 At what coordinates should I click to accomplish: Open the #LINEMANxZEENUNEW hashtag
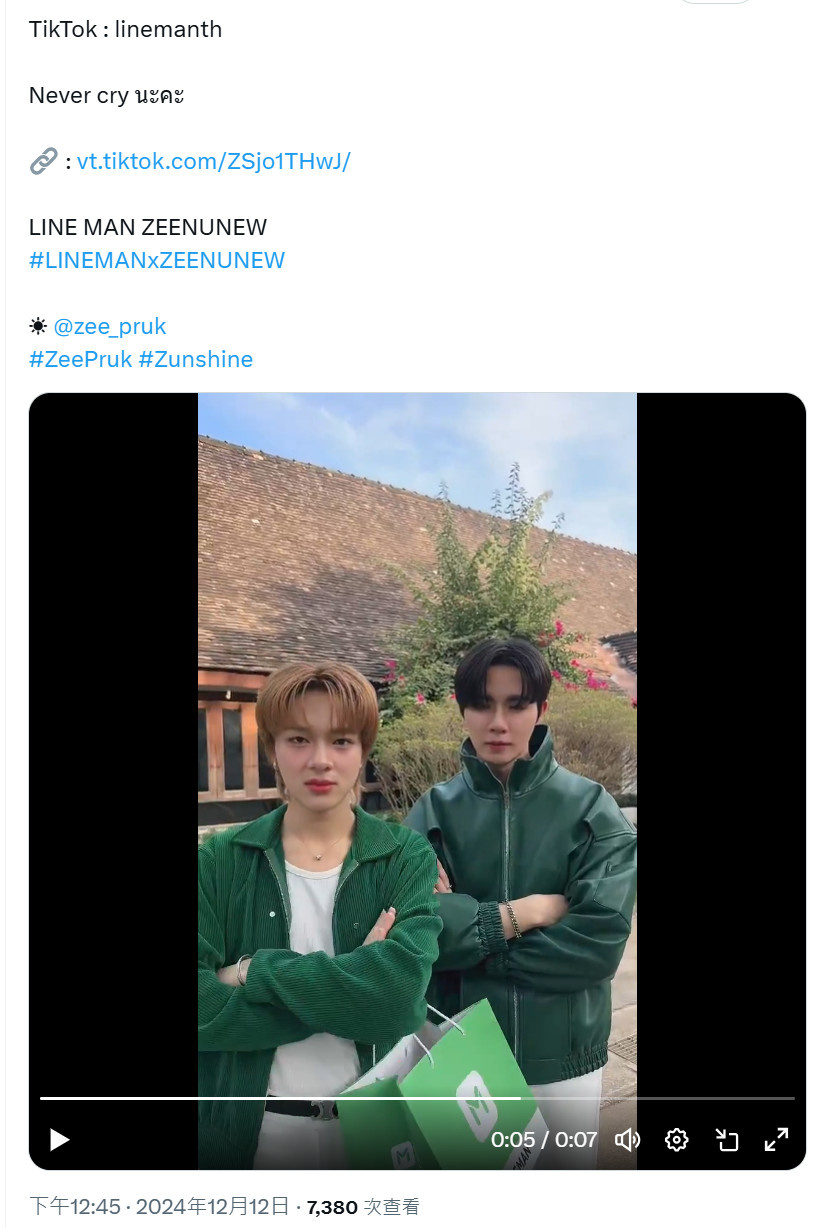[x=157, y=260]
